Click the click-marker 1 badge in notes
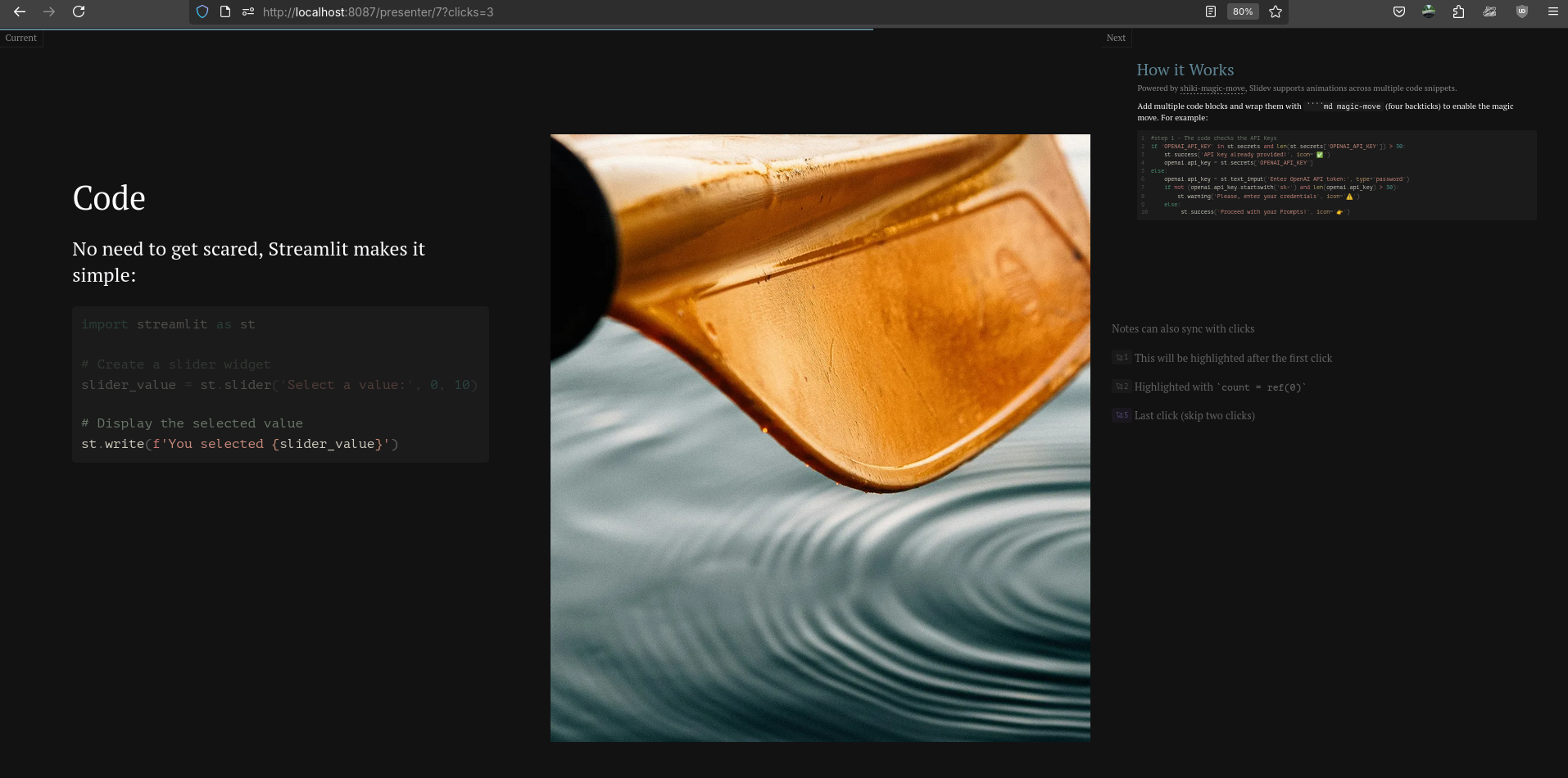Screen dimensions: 1568x778 pos(1122,358)
